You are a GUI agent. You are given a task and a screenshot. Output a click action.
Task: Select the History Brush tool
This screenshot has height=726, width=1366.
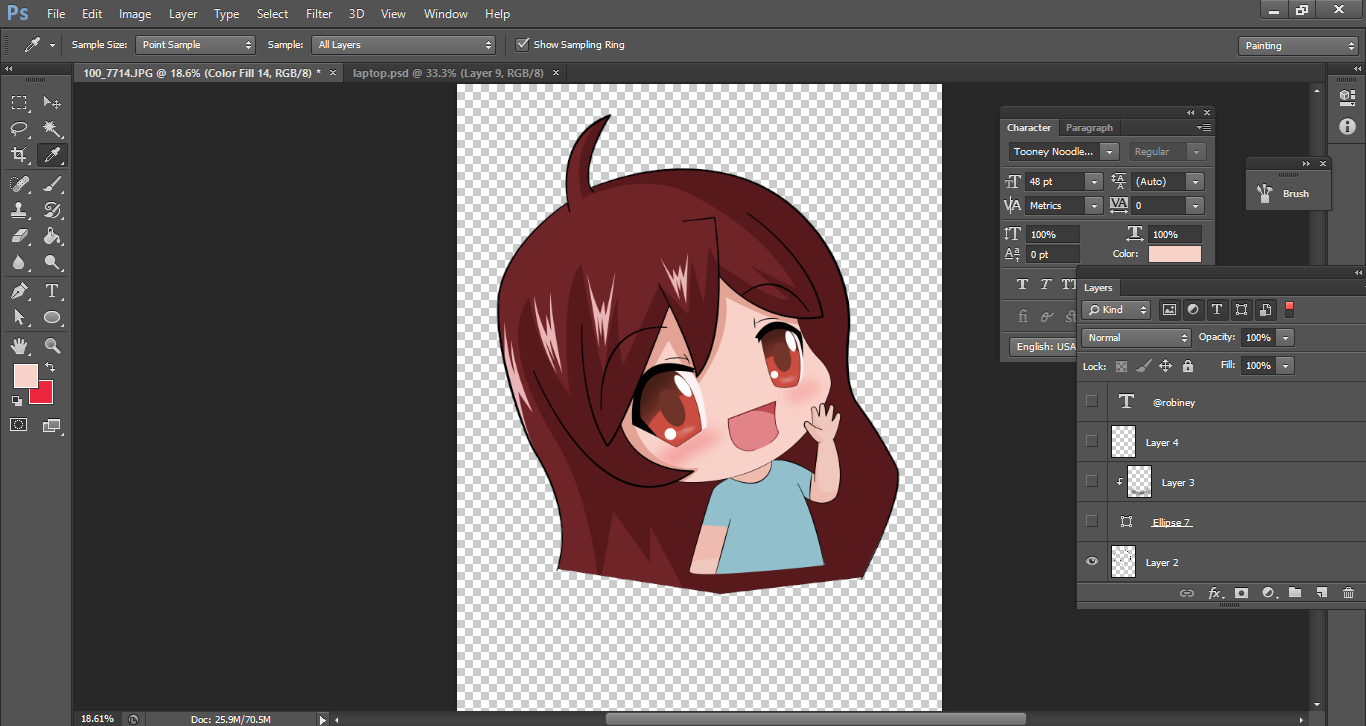52,210
